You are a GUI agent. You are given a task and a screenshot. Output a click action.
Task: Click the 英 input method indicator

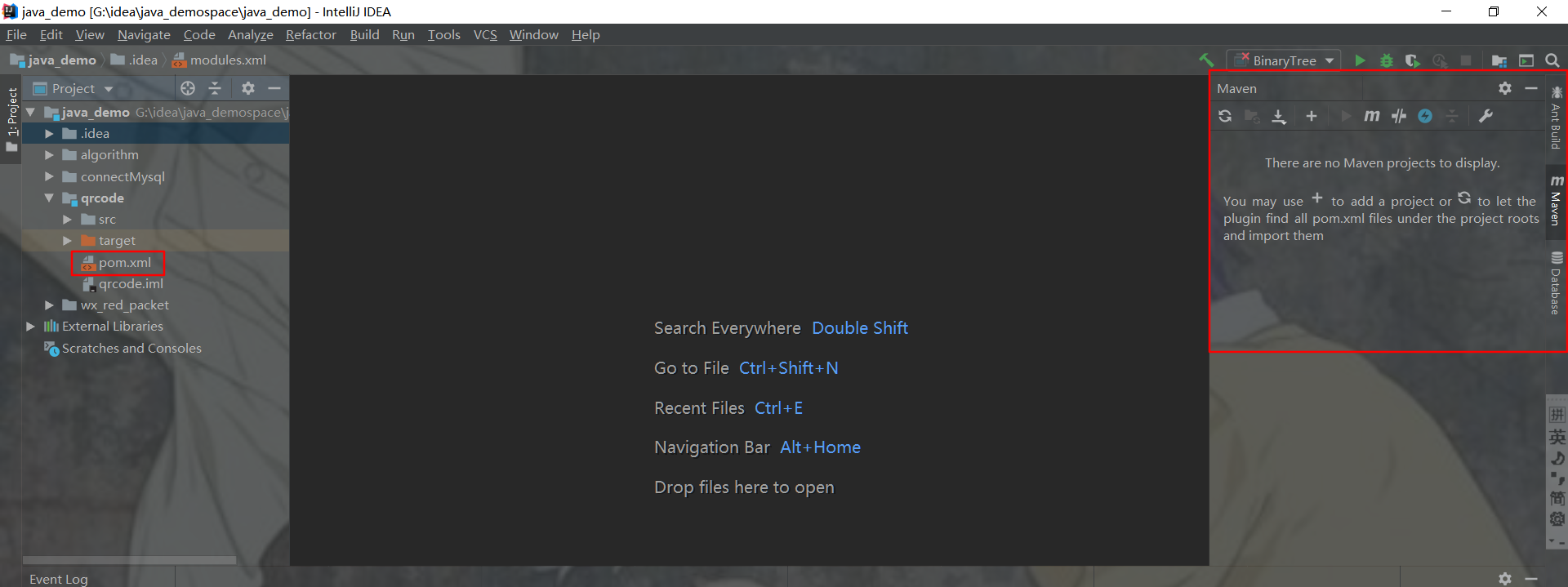coord(1557,437)
